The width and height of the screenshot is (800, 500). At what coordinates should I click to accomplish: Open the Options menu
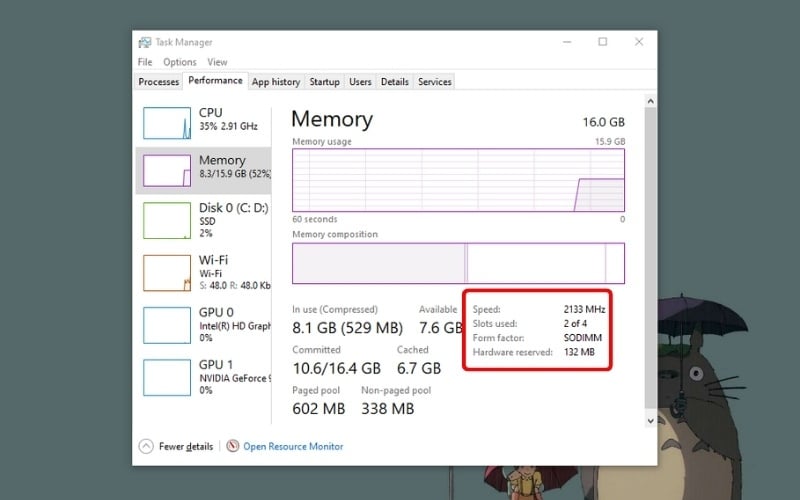(x=180, y=62)
